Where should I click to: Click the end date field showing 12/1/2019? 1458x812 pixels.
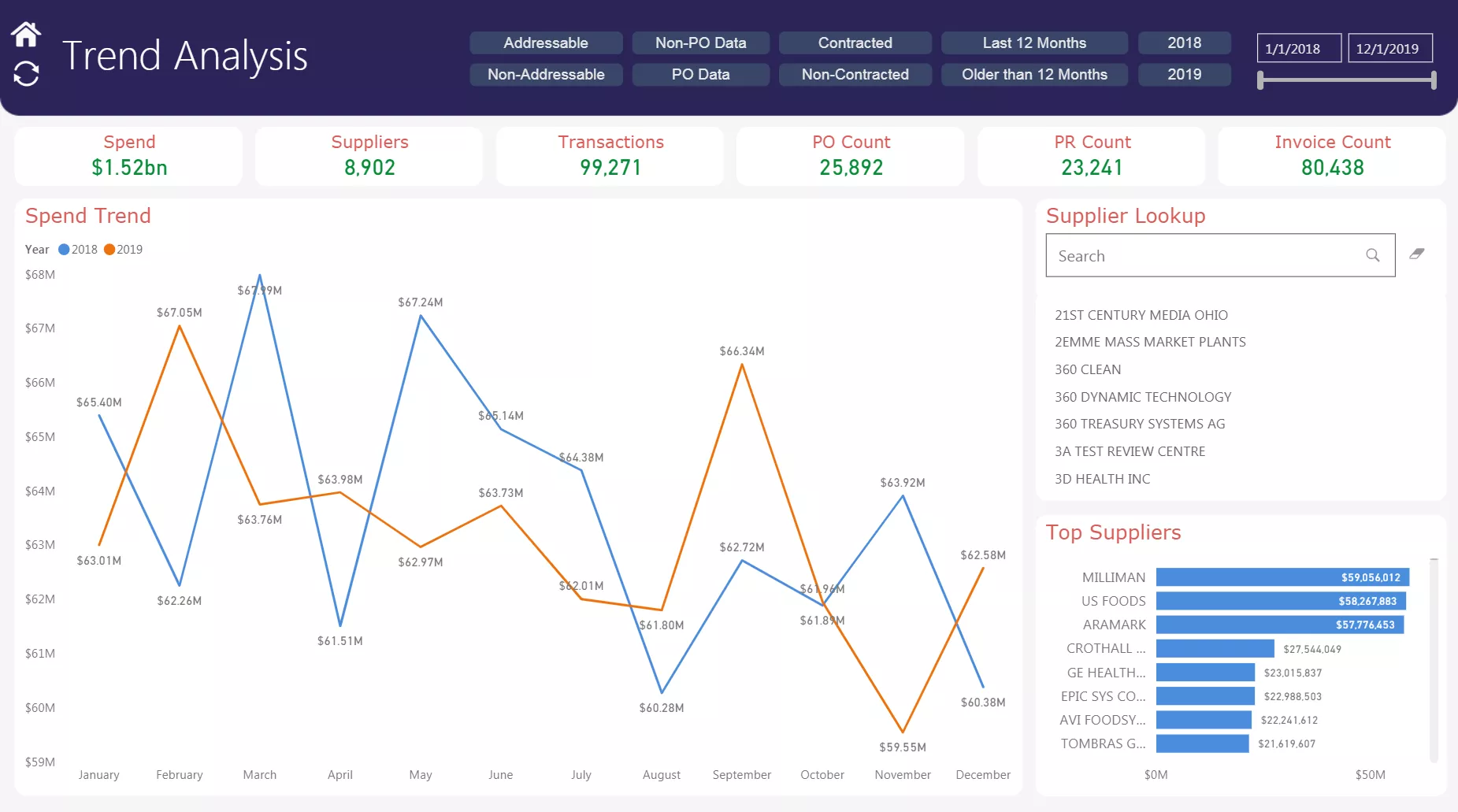[1389, 48]
